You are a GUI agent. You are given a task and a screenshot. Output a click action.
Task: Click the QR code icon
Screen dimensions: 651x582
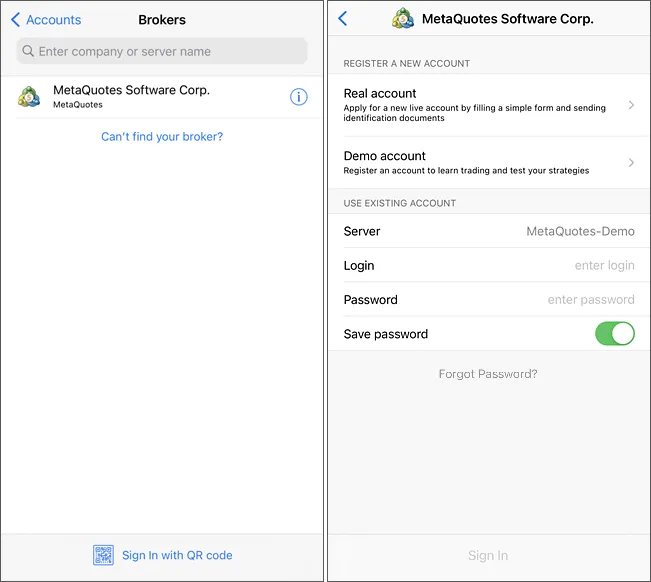(103, 555)
